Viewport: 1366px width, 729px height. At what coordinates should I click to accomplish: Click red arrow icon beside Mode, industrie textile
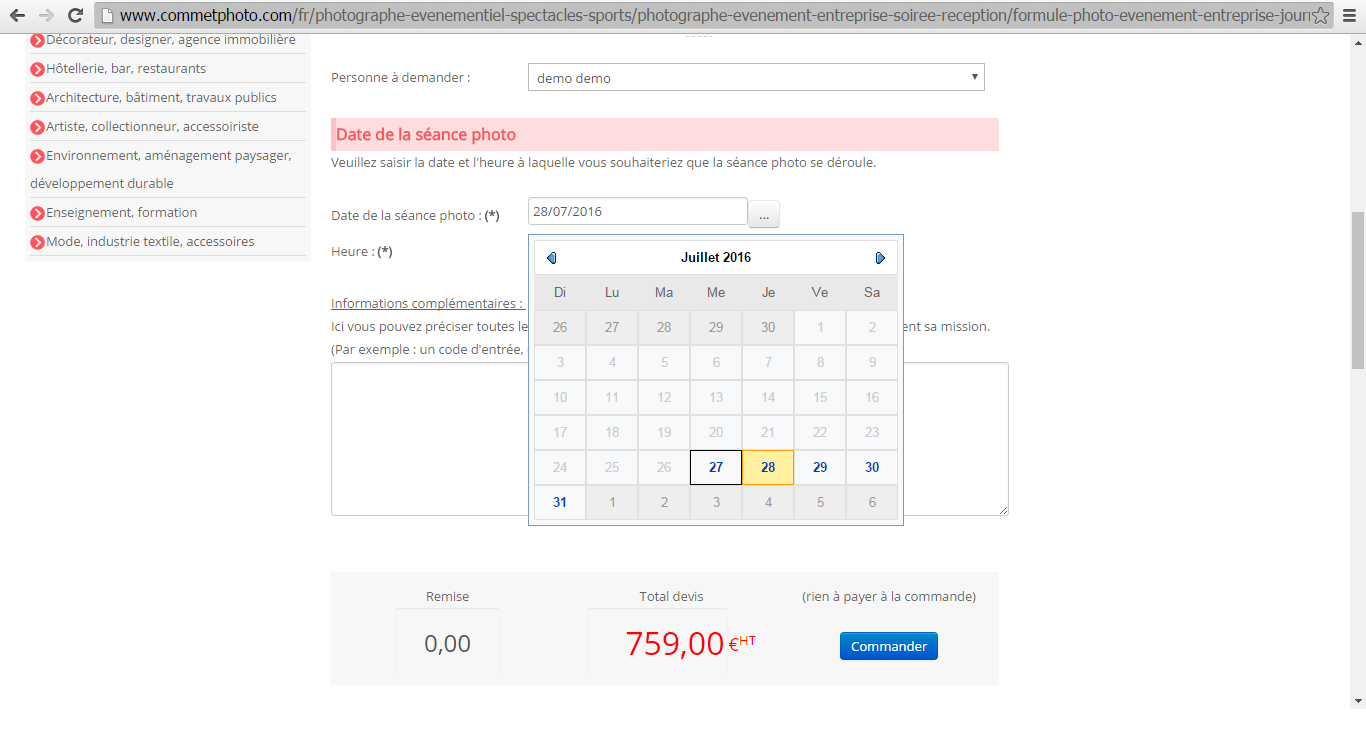pos(37,242)
